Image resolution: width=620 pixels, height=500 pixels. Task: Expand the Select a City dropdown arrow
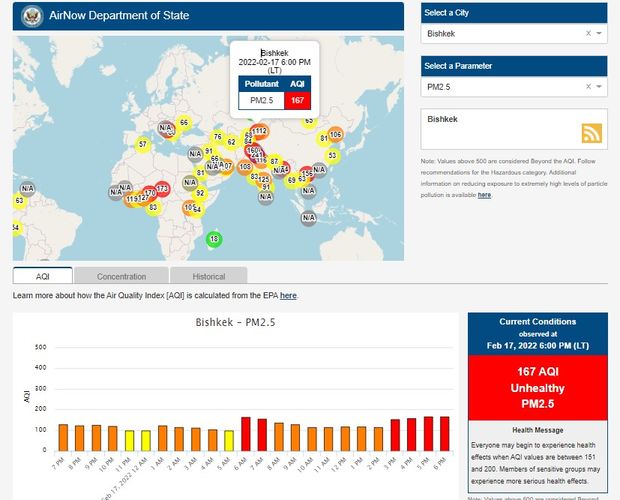coord(599,34)
